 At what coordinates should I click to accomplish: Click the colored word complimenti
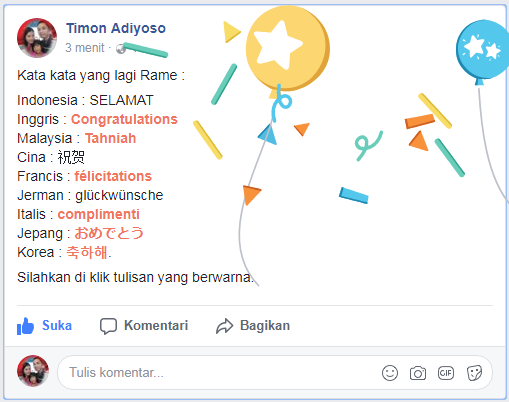pyautogui.click(x=98, y=214)
